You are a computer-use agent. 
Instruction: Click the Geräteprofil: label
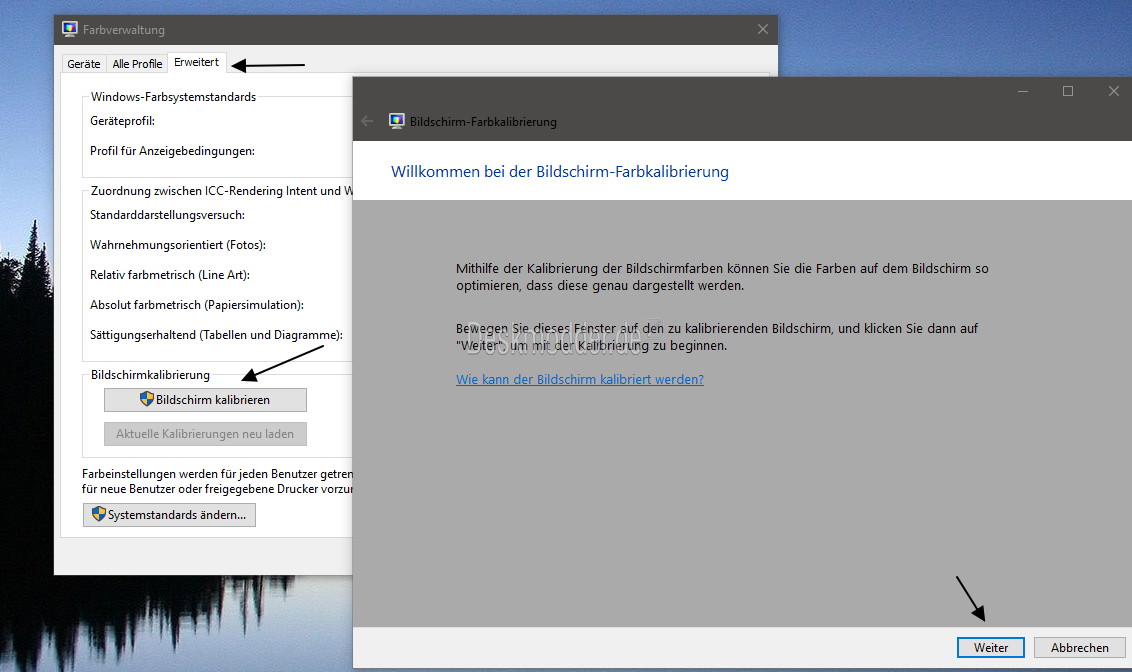coord(122,121)
